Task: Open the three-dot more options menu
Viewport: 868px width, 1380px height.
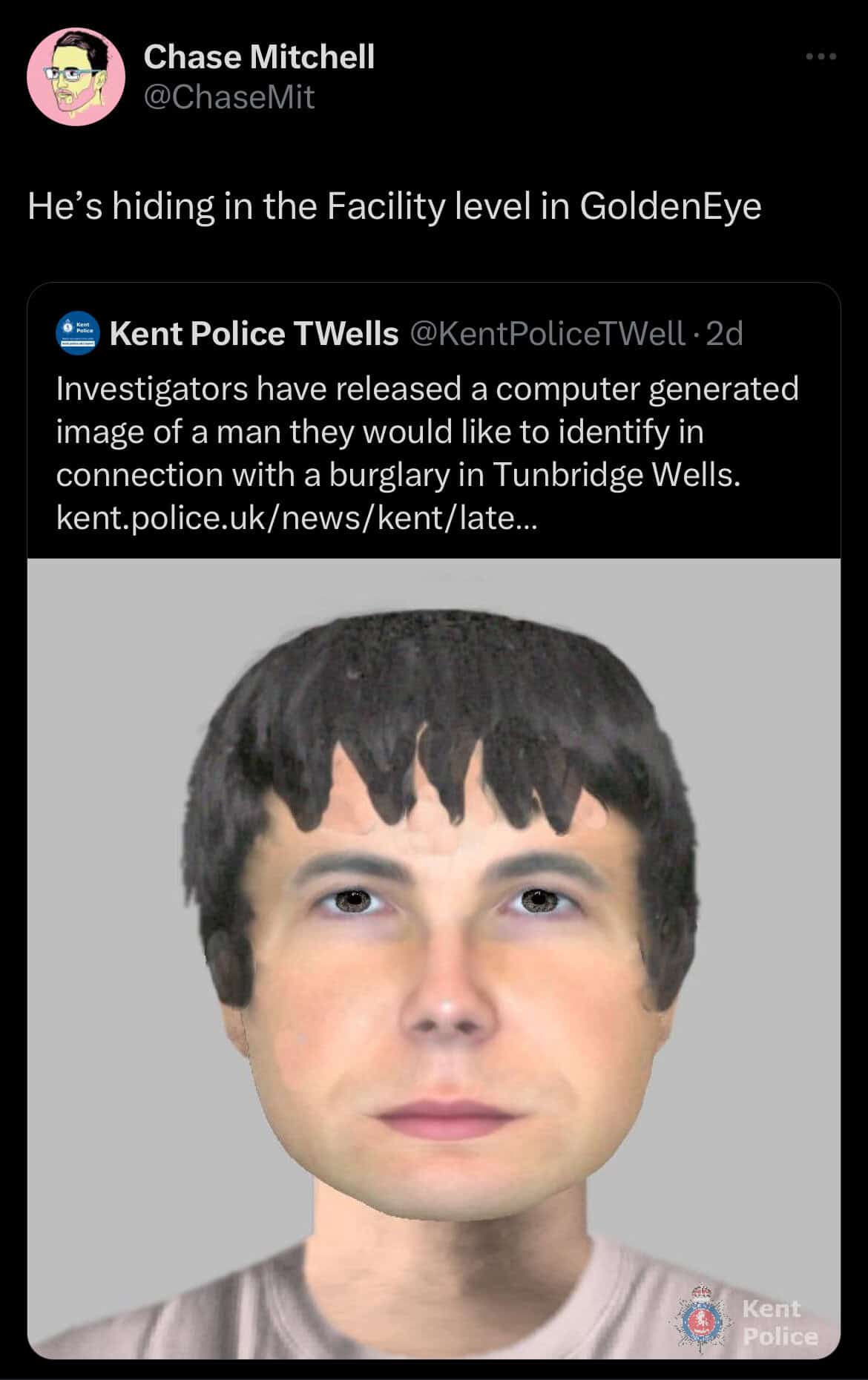Action: (x=823, y=56)
